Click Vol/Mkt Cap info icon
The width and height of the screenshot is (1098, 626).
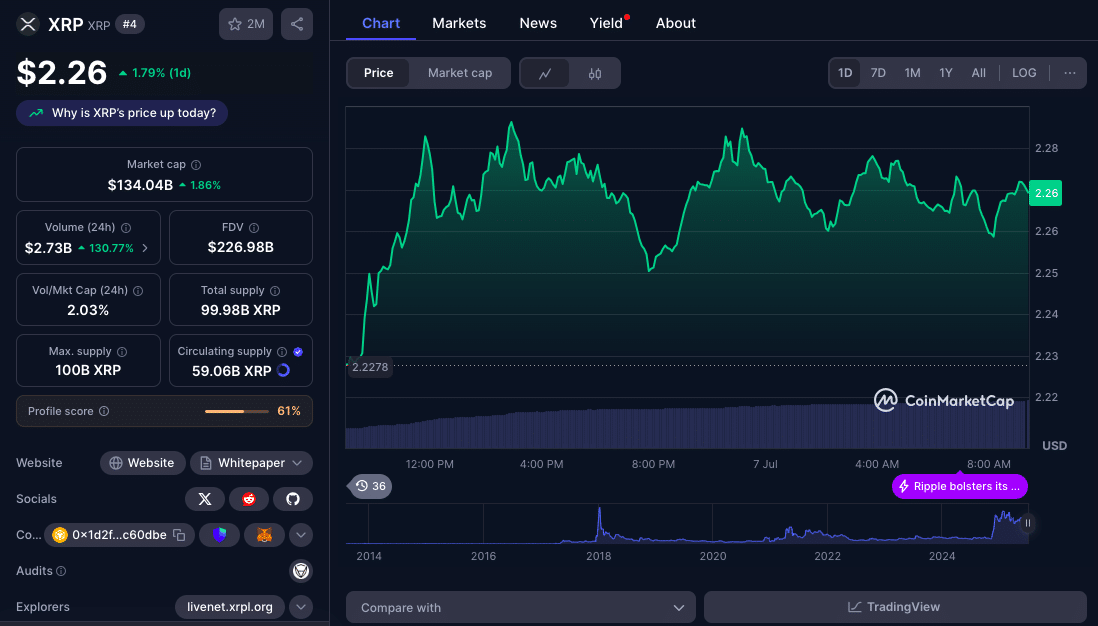[138, 291]
